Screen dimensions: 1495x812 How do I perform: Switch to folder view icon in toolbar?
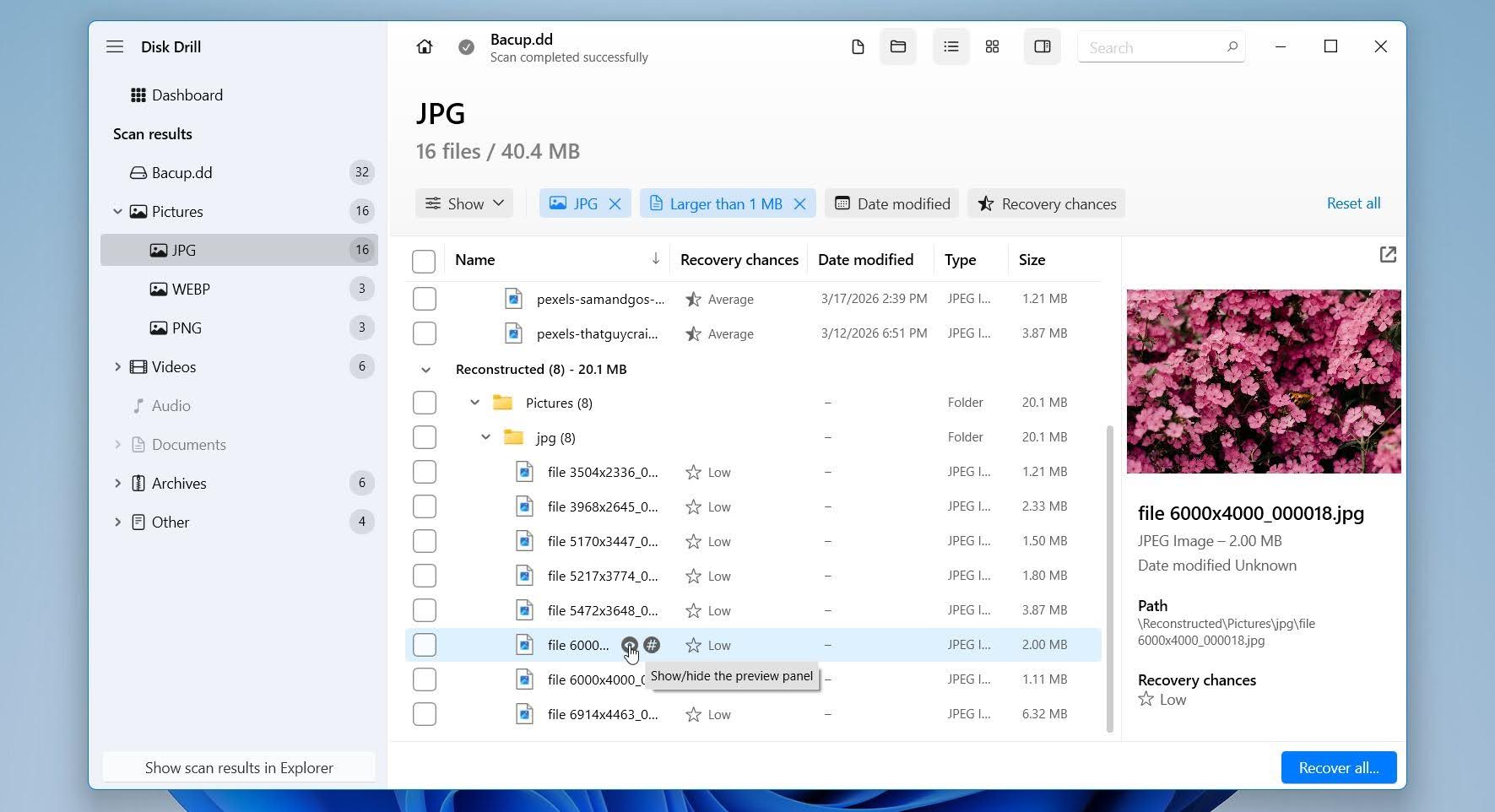pos(898,46)
